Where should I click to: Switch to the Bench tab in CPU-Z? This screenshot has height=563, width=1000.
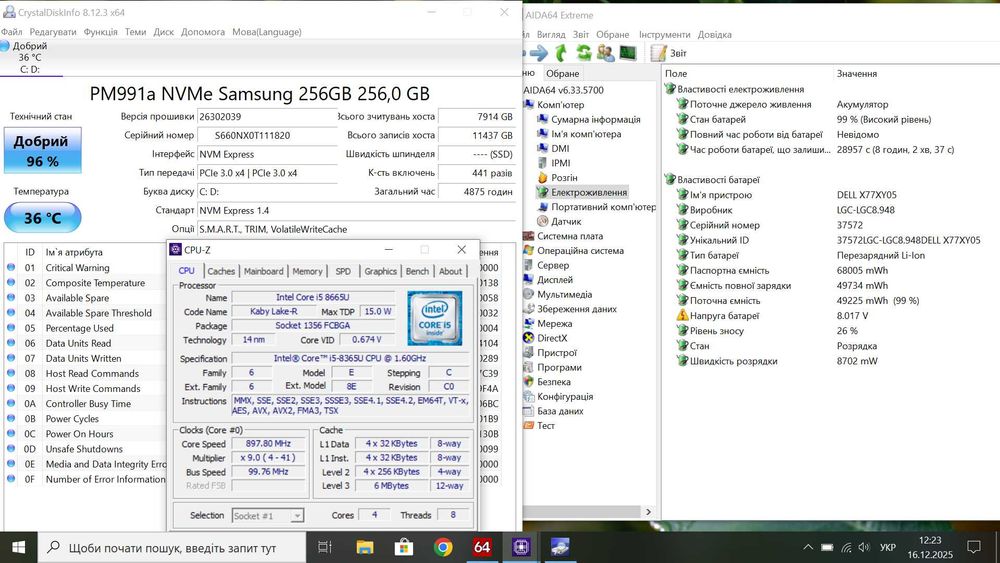point(417,271)
